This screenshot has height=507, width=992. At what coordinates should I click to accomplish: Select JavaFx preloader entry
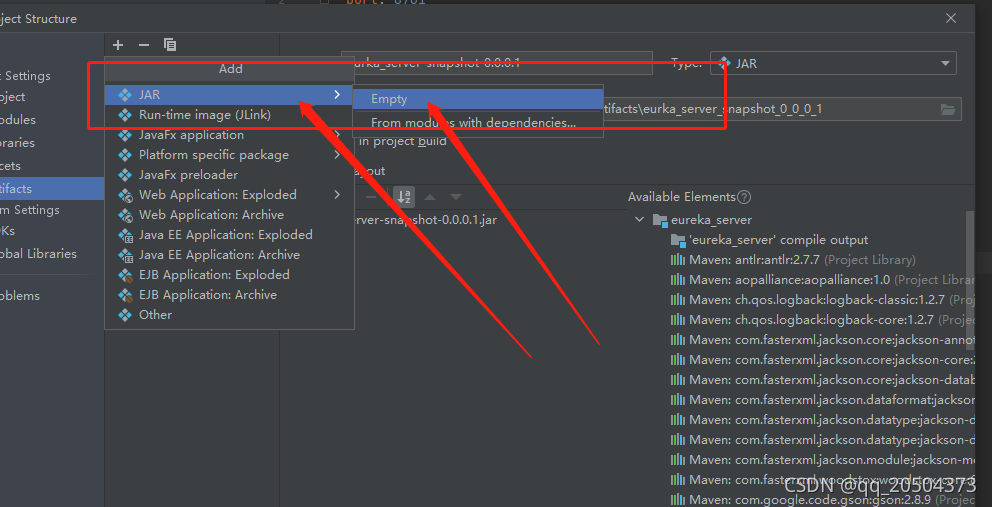(x=229, y=175)
